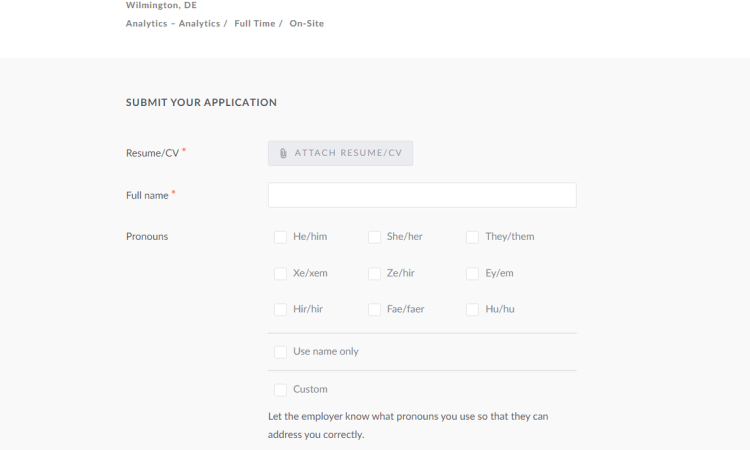
Task: Enable the Xe/xem checkbox
Action: (x=280, y=274)
